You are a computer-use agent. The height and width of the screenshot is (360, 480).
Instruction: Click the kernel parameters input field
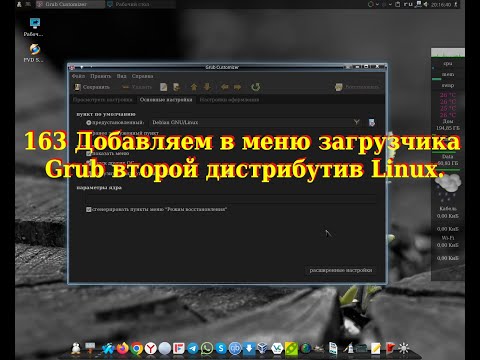point(231,199)
